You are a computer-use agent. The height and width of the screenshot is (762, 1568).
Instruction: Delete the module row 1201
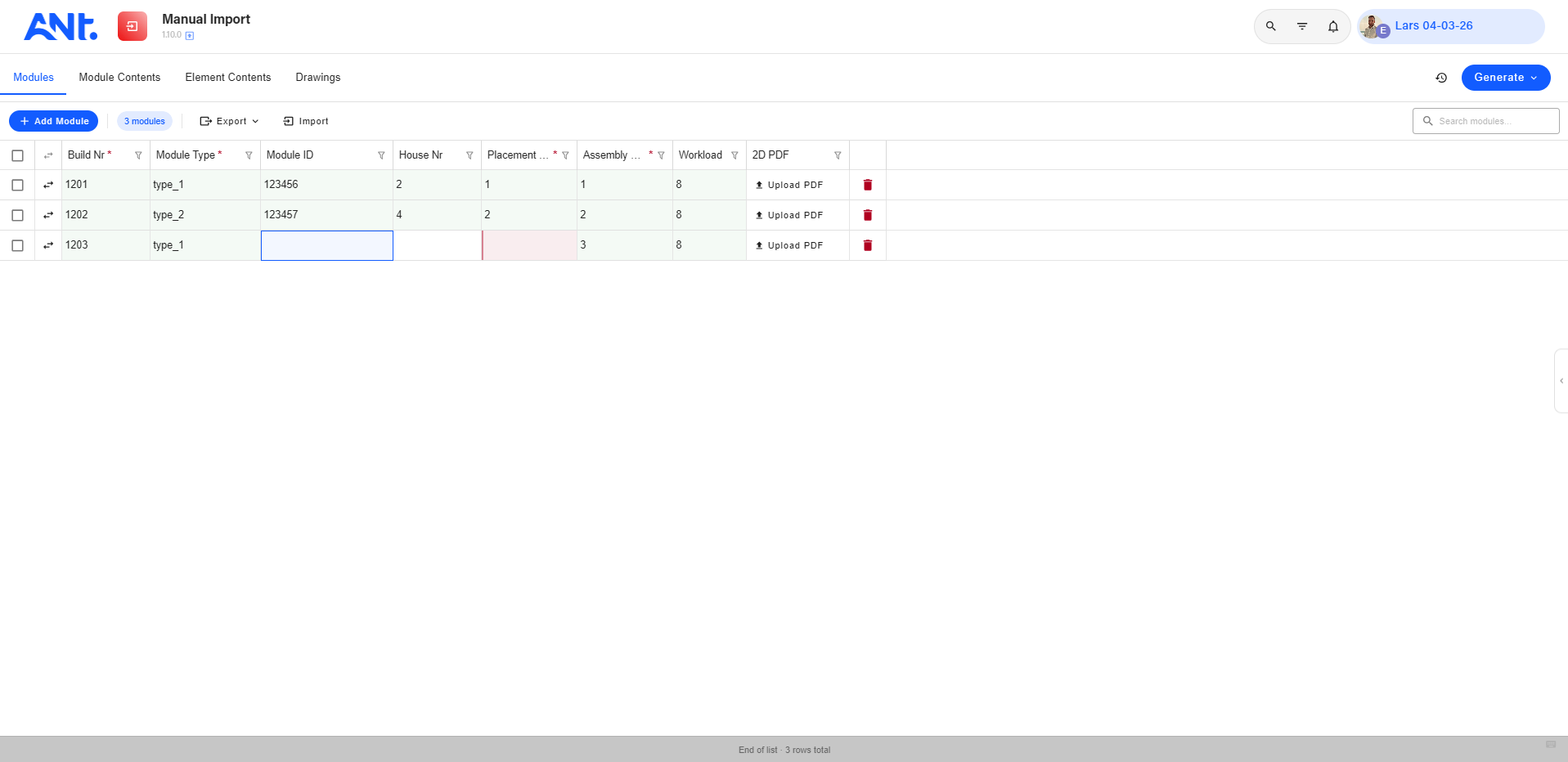pos(868,185)
